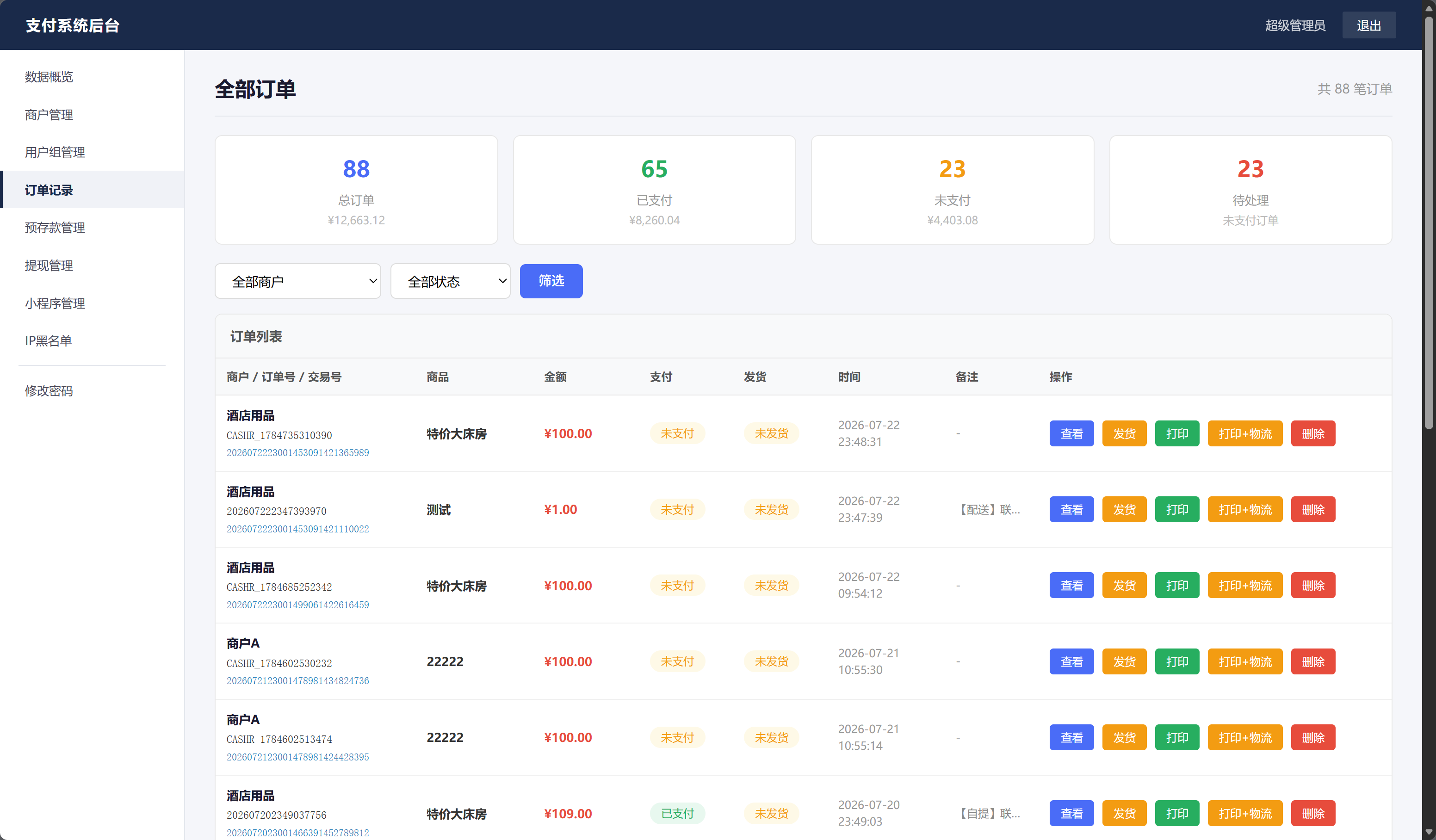Click 打印+物流 for order CASHR_1784602530232
Viewport: 1436px width, 840px height.
point(1245,661)
